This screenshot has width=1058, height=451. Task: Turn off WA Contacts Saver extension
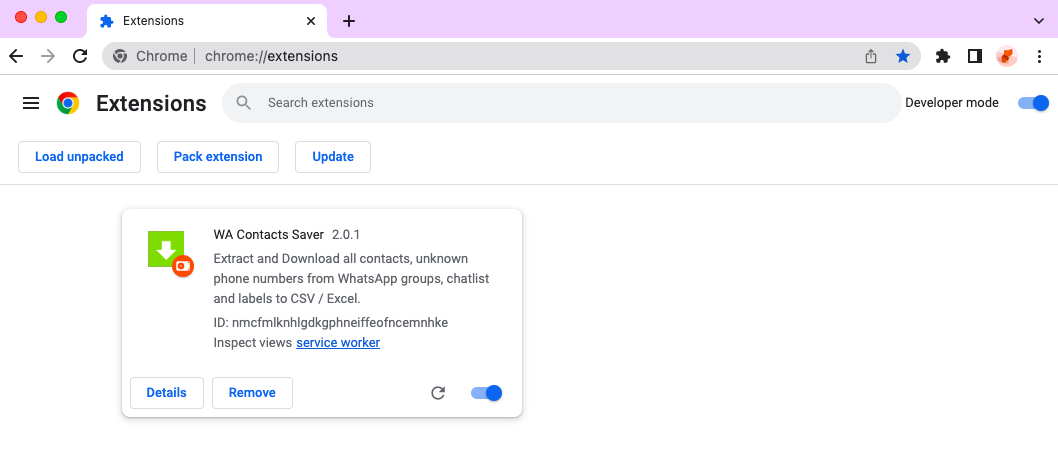[x=486, y=393]
